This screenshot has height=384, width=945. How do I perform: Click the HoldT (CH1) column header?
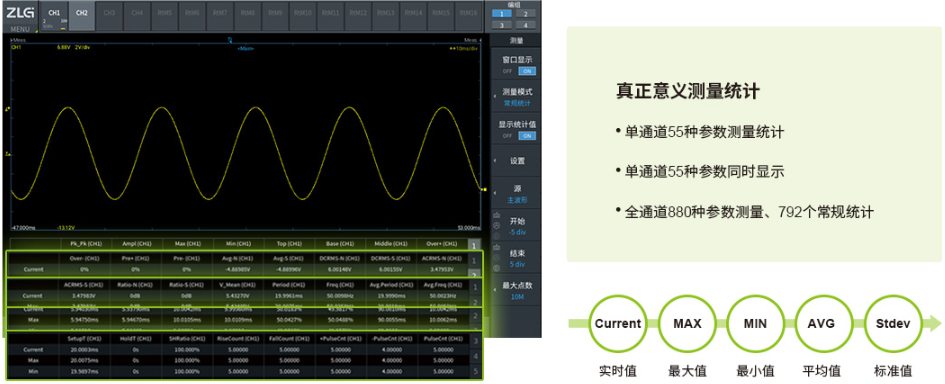pos(136,339)
